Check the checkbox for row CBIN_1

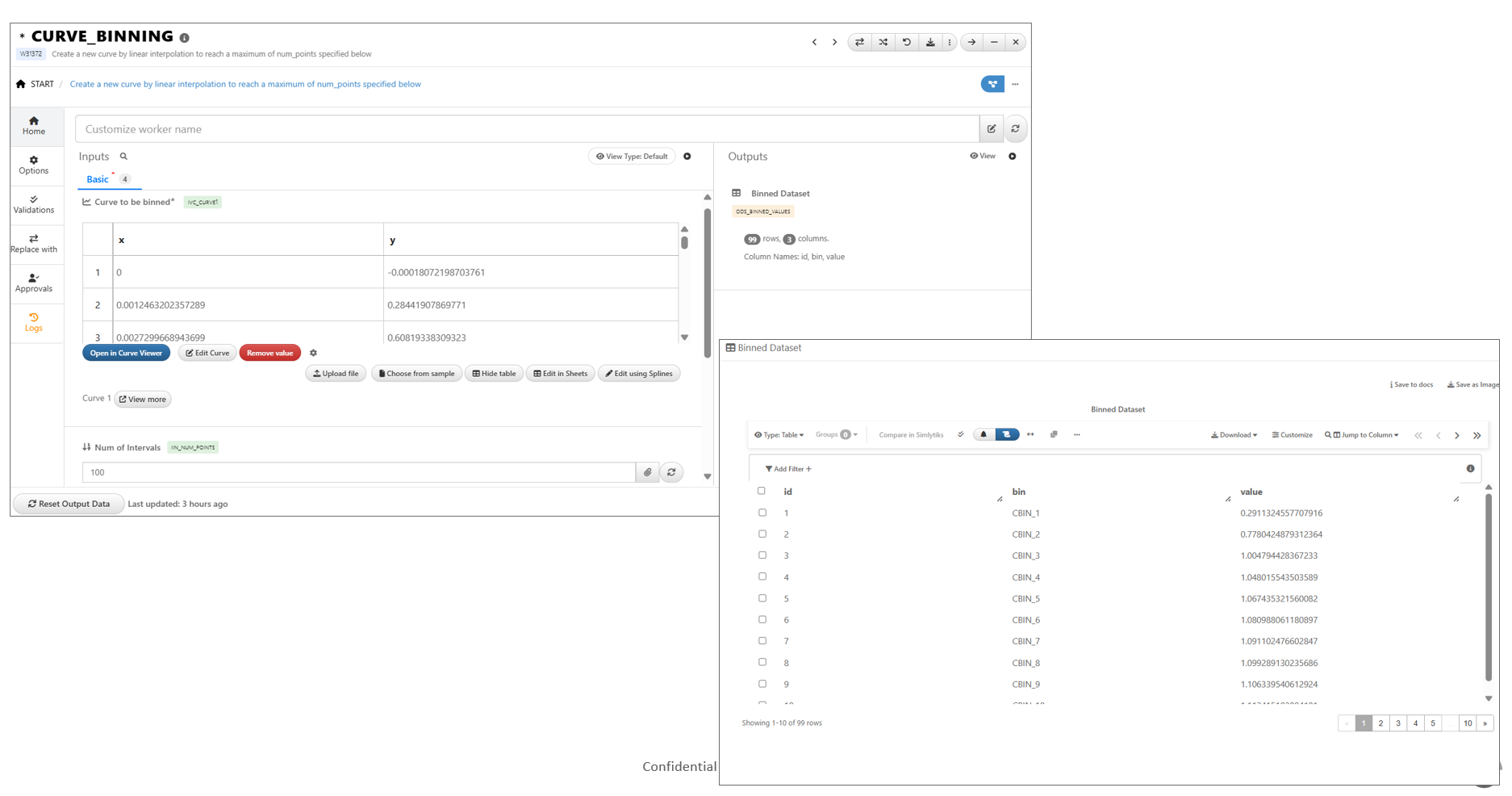pyautogui.click(x=762, y=513)
